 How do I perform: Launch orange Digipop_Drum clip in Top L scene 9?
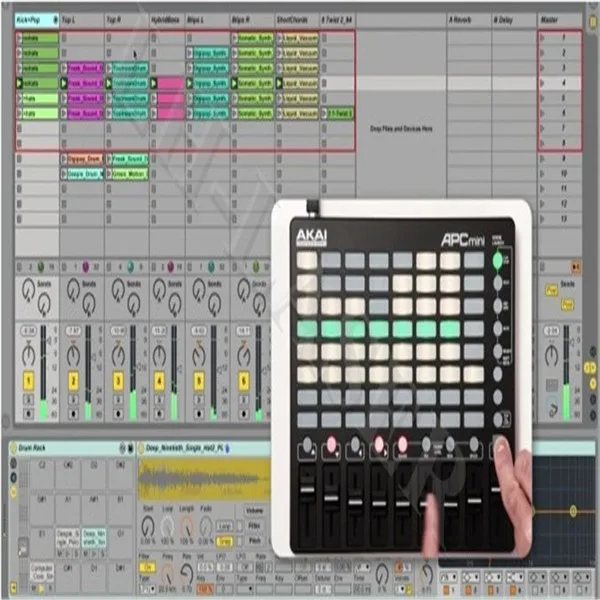[64, 158]
